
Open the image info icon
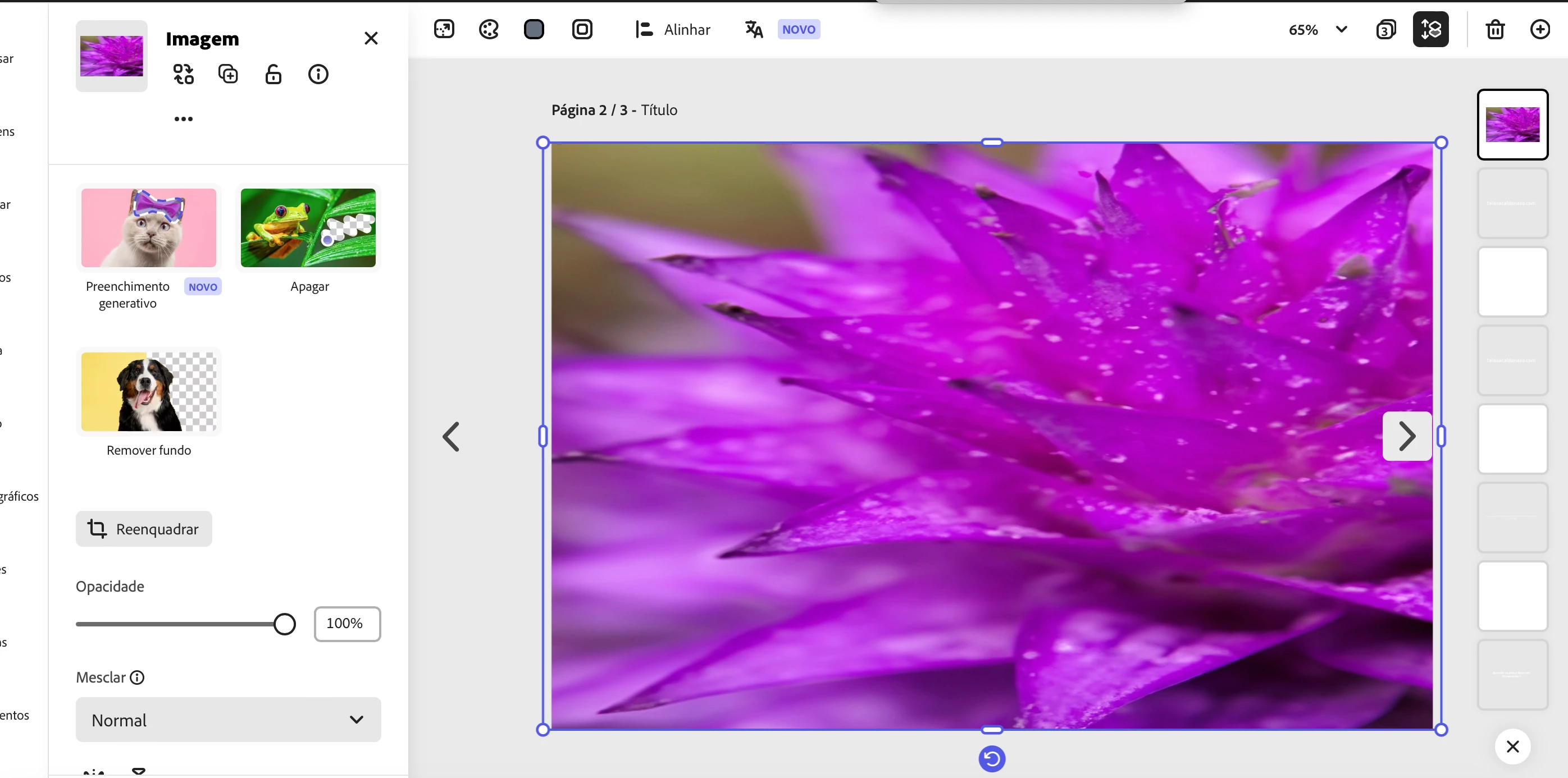(x=318, y=74)
